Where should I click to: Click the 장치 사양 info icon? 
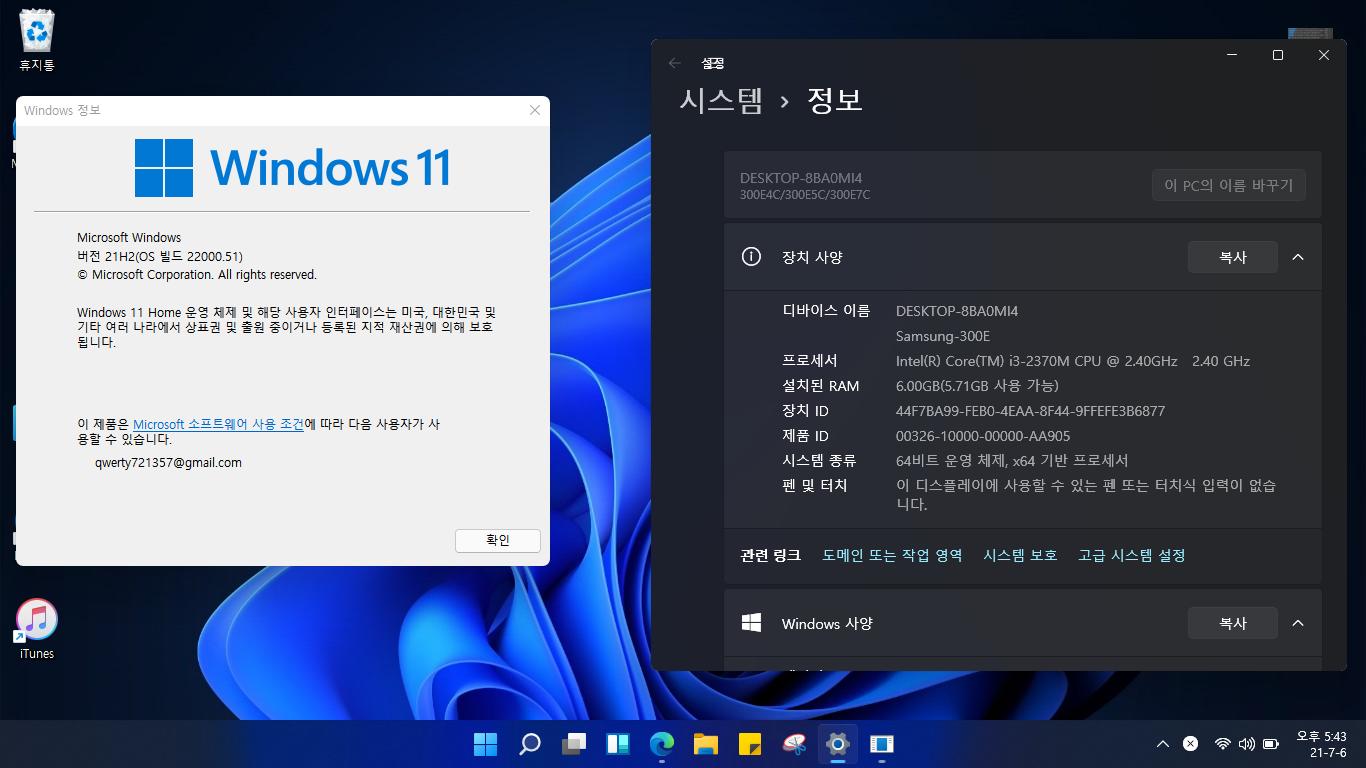pos(751,257)
